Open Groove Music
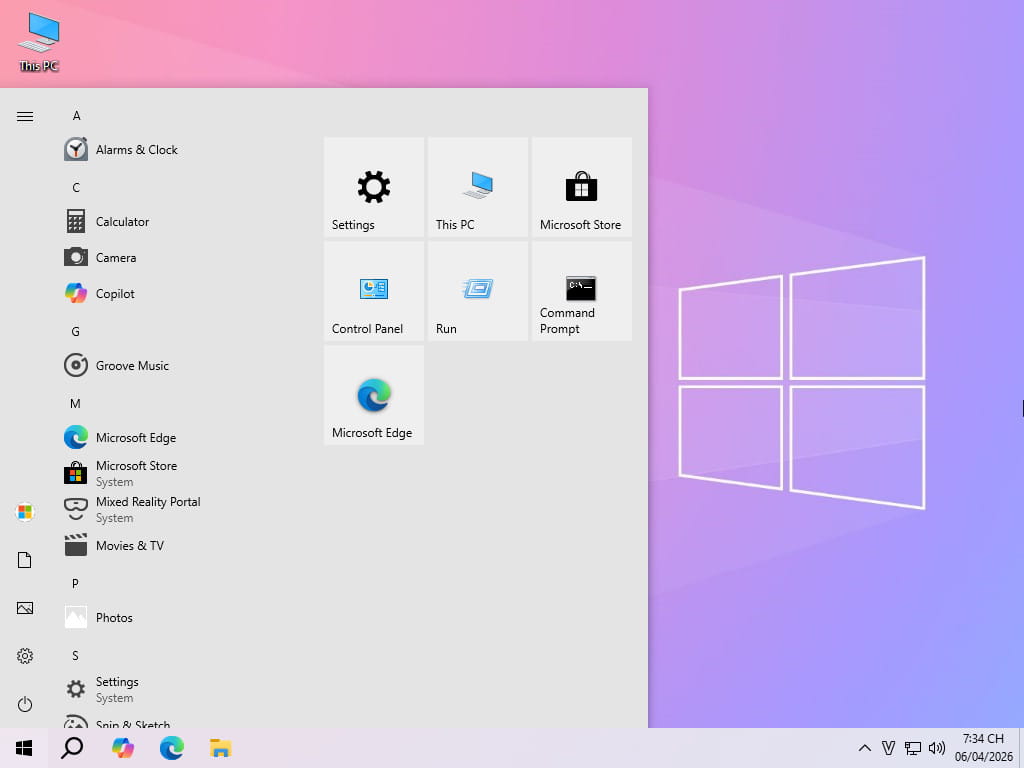This screenshot has width=1024, height=768. pyautogui.click(x=176, y=365)
